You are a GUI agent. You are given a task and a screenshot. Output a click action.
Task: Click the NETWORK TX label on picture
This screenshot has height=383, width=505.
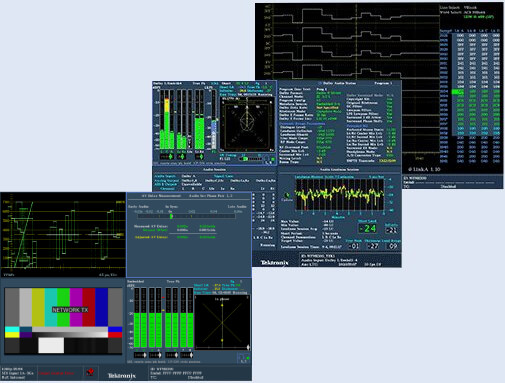click(x=70, y=310)
